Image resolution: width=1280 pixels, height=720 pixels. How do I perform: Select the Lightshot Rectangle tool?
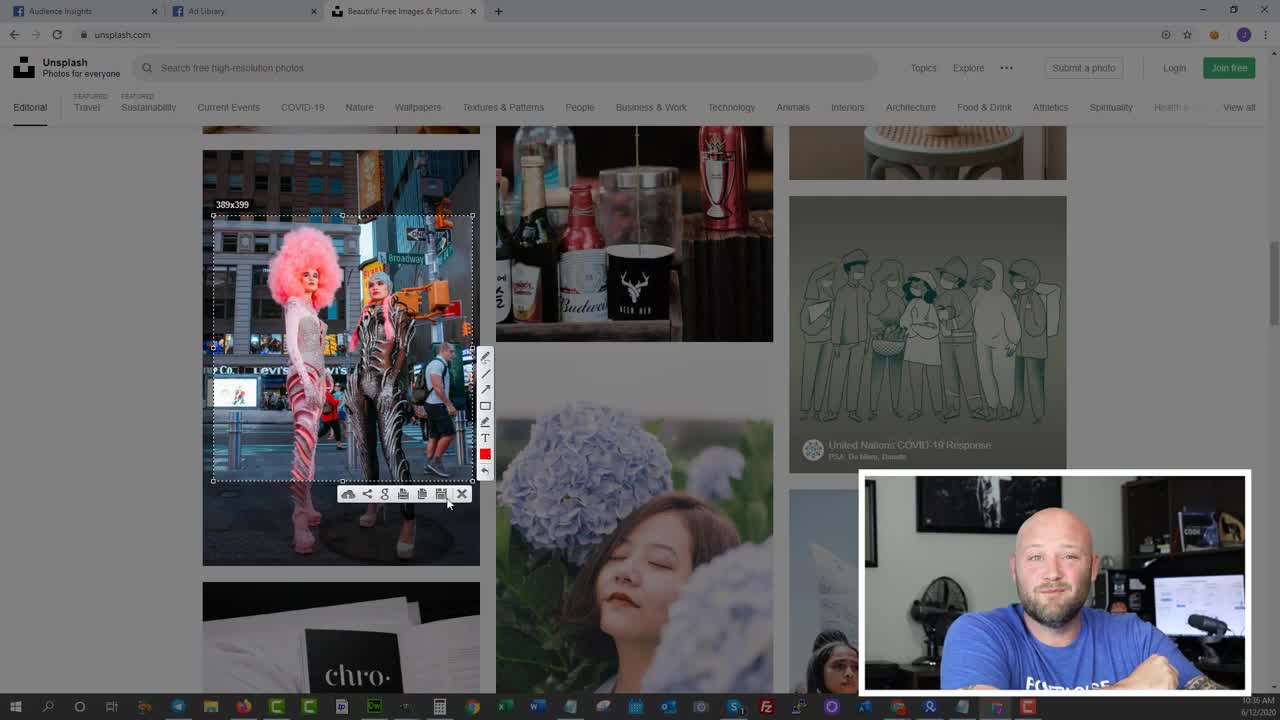point(485,405)
